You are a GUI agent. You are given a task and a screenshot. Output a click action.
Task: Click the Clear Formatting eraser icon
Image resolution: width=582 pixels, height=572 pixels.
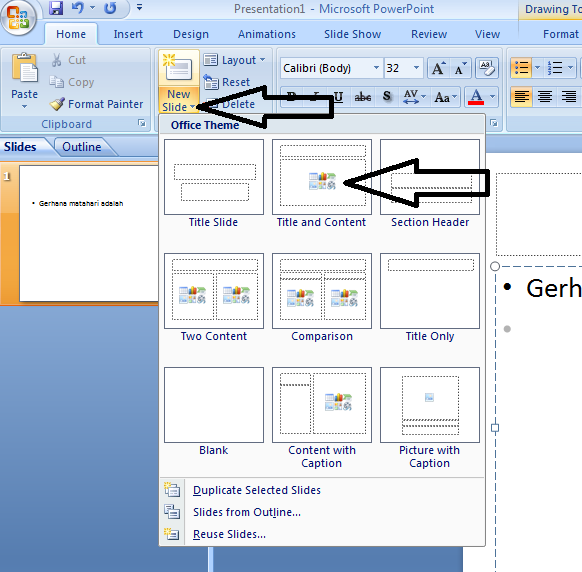point(486,68)
